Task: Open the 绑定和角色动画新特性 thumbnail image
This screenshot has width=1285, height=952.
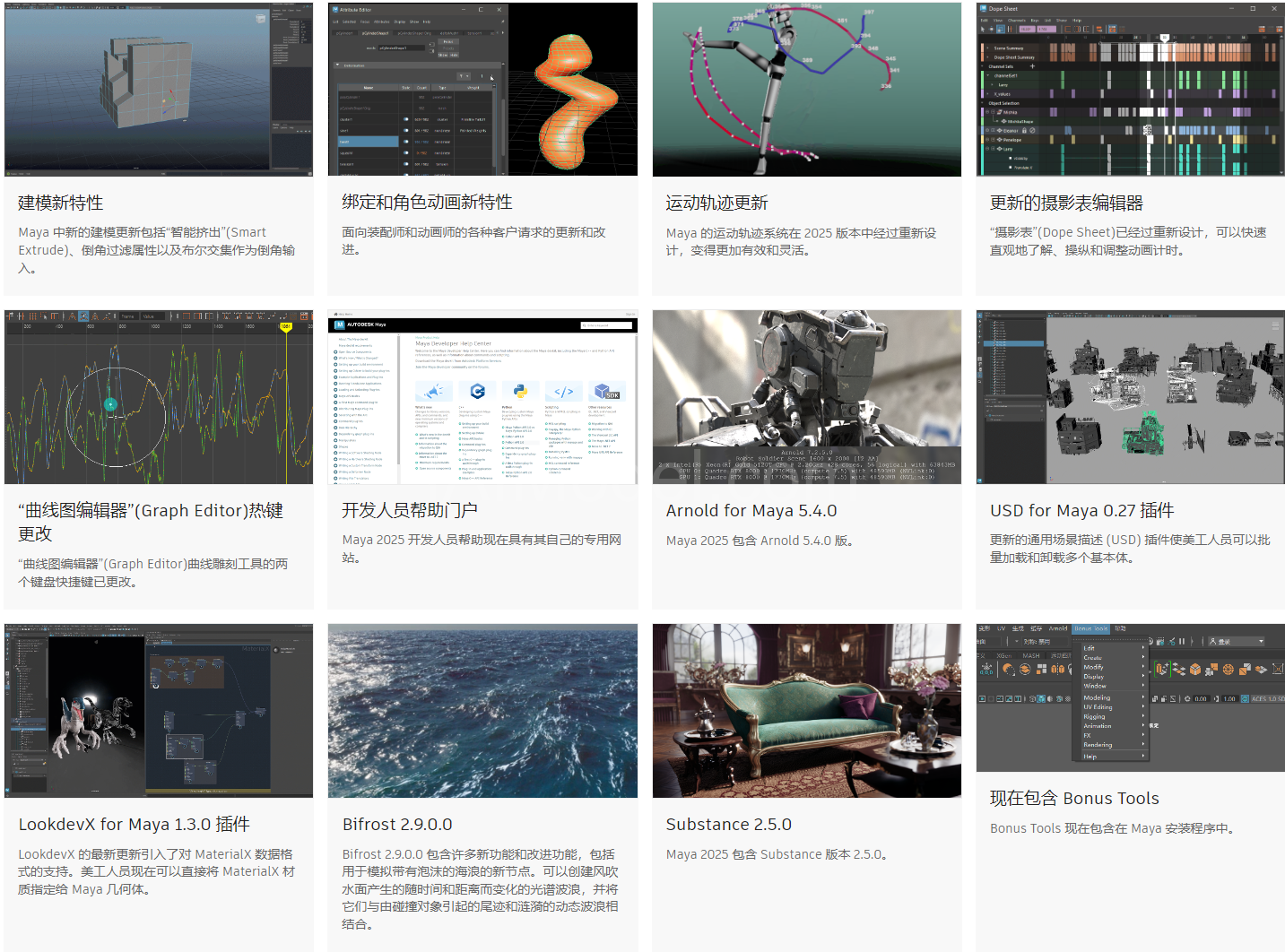Action: (482, 89)
